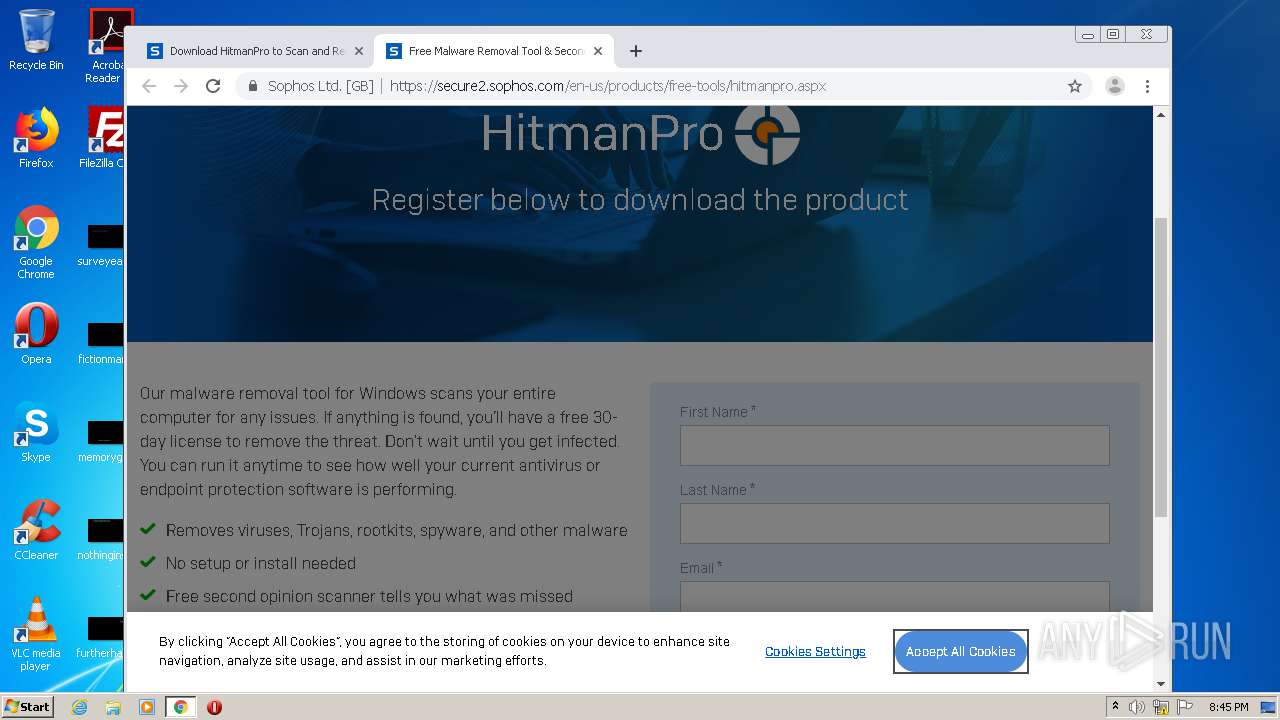Accept All Cookies

tap(960, 651)
